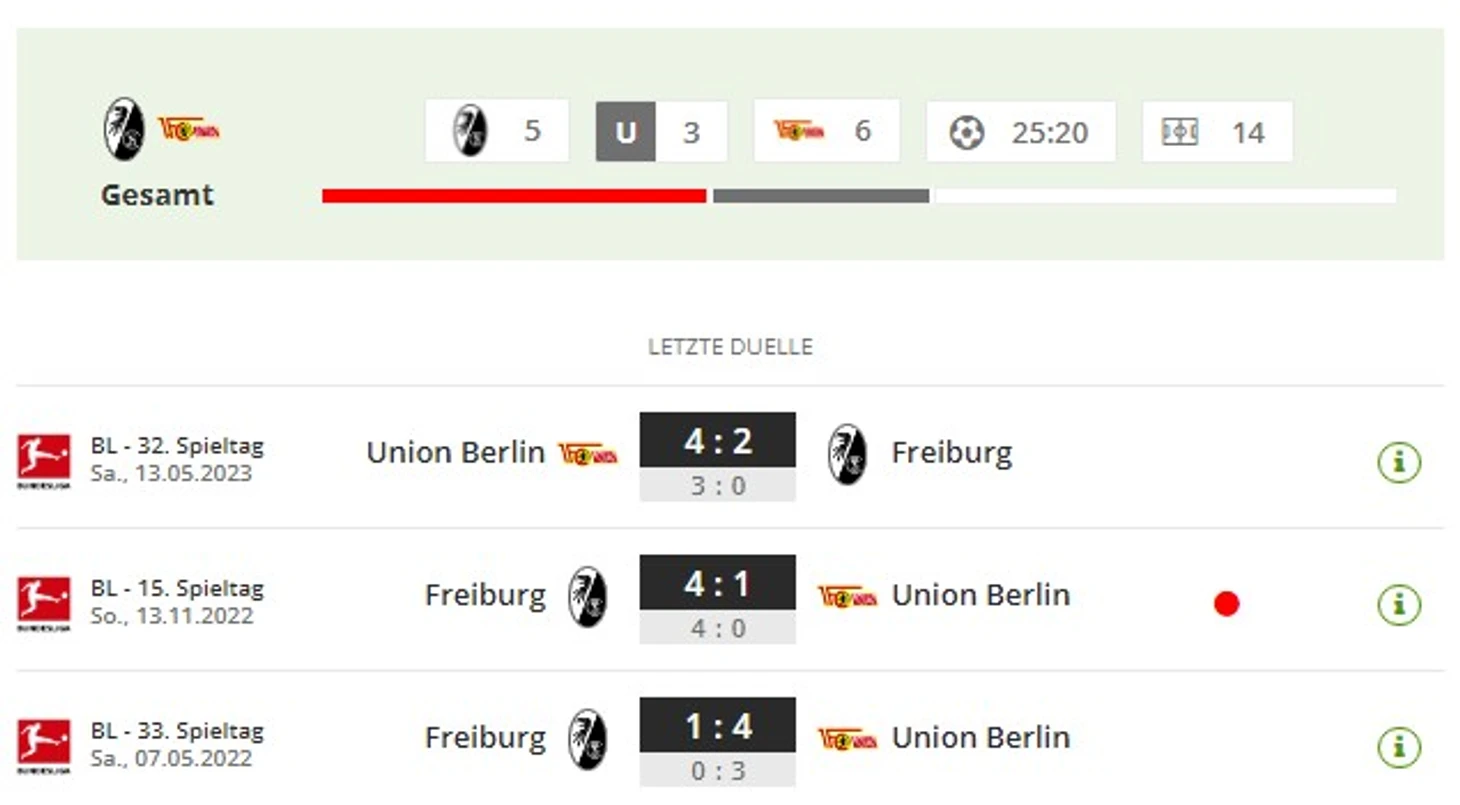Click "Union Berlin" team name in the 13.05.2023 match

click(x=455, y=453)
